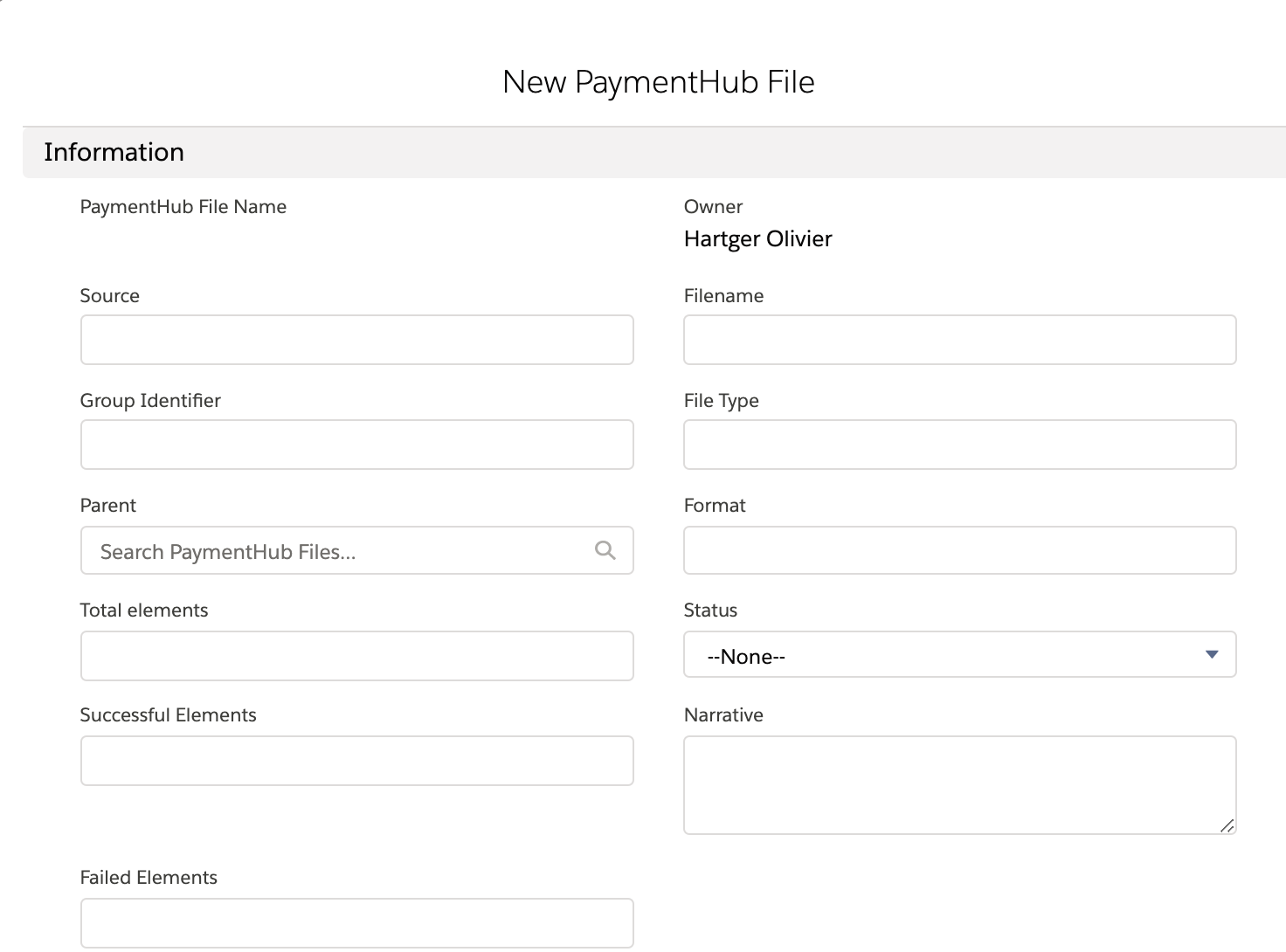
Task: Click inside the Filename field
Action: (959, 340)
